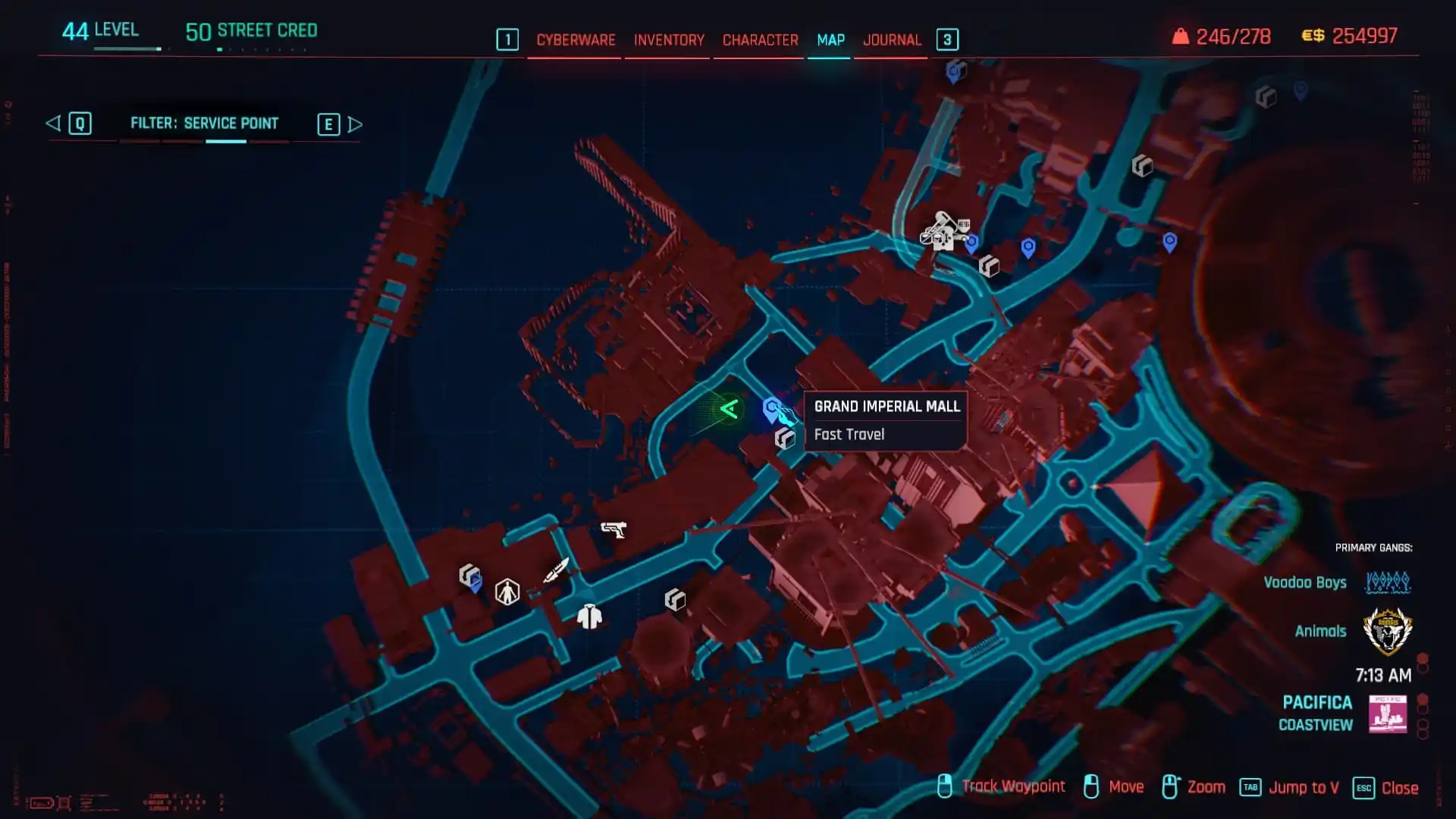Click the Close button
Viewport: 1456px width, 819px height.
(1400, 787)
